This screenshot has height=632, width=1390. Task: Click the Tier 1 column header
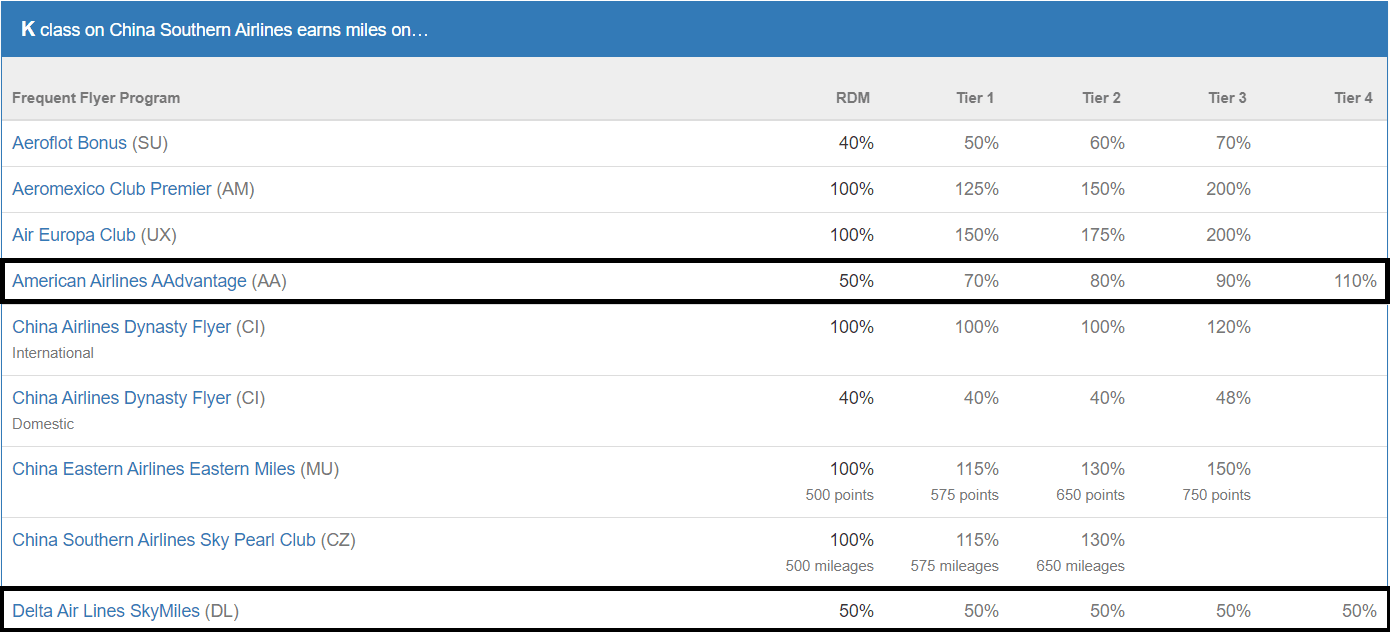975,98
